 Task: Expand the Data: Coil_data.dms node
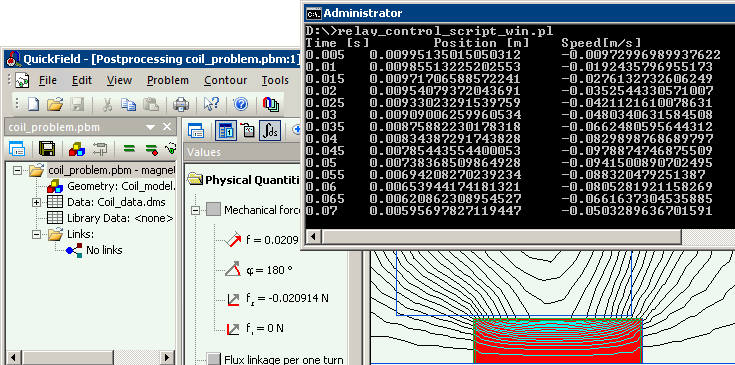[x=37, y=202]
